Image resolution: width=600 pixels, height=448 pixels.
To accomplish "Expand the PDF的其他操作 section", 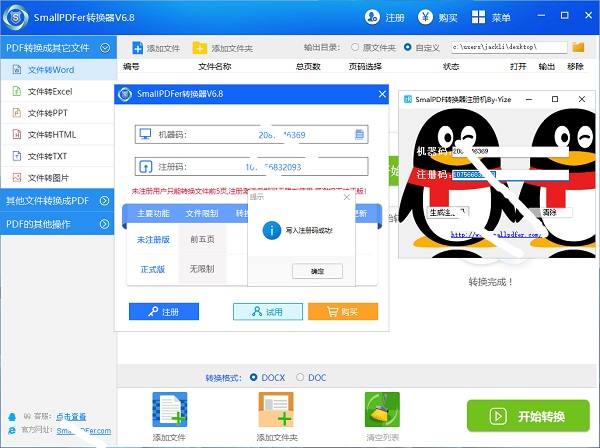I will point(104,224).
